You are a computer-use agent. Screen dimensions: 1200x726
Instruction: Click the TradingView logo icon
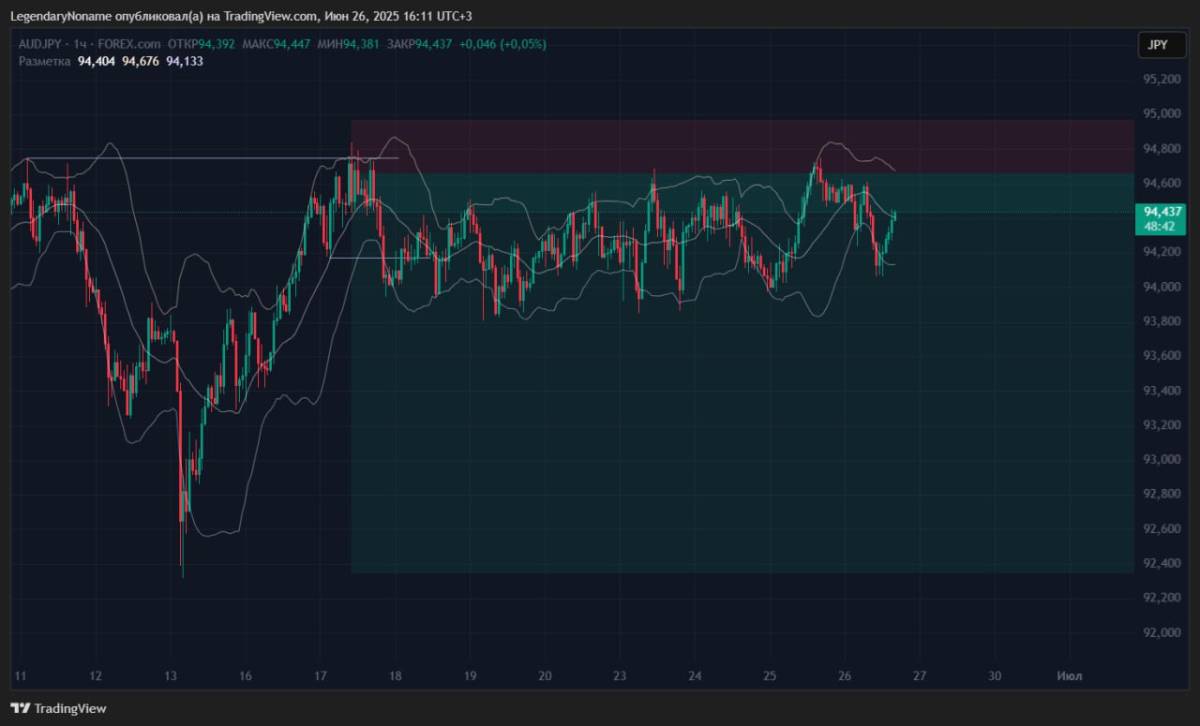coord(20,708)
